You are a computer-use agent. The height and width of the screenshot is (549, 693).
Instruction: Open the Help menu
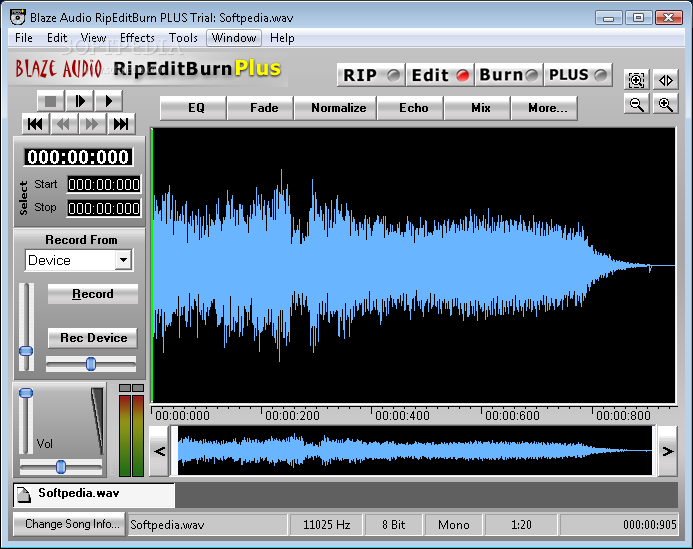coord(282,38)
